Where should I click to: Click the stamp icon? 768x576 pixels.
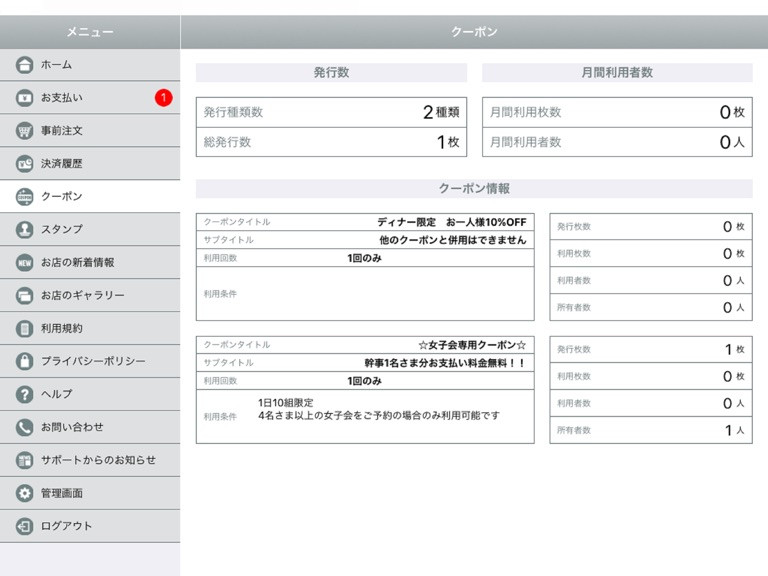point(24,229)
